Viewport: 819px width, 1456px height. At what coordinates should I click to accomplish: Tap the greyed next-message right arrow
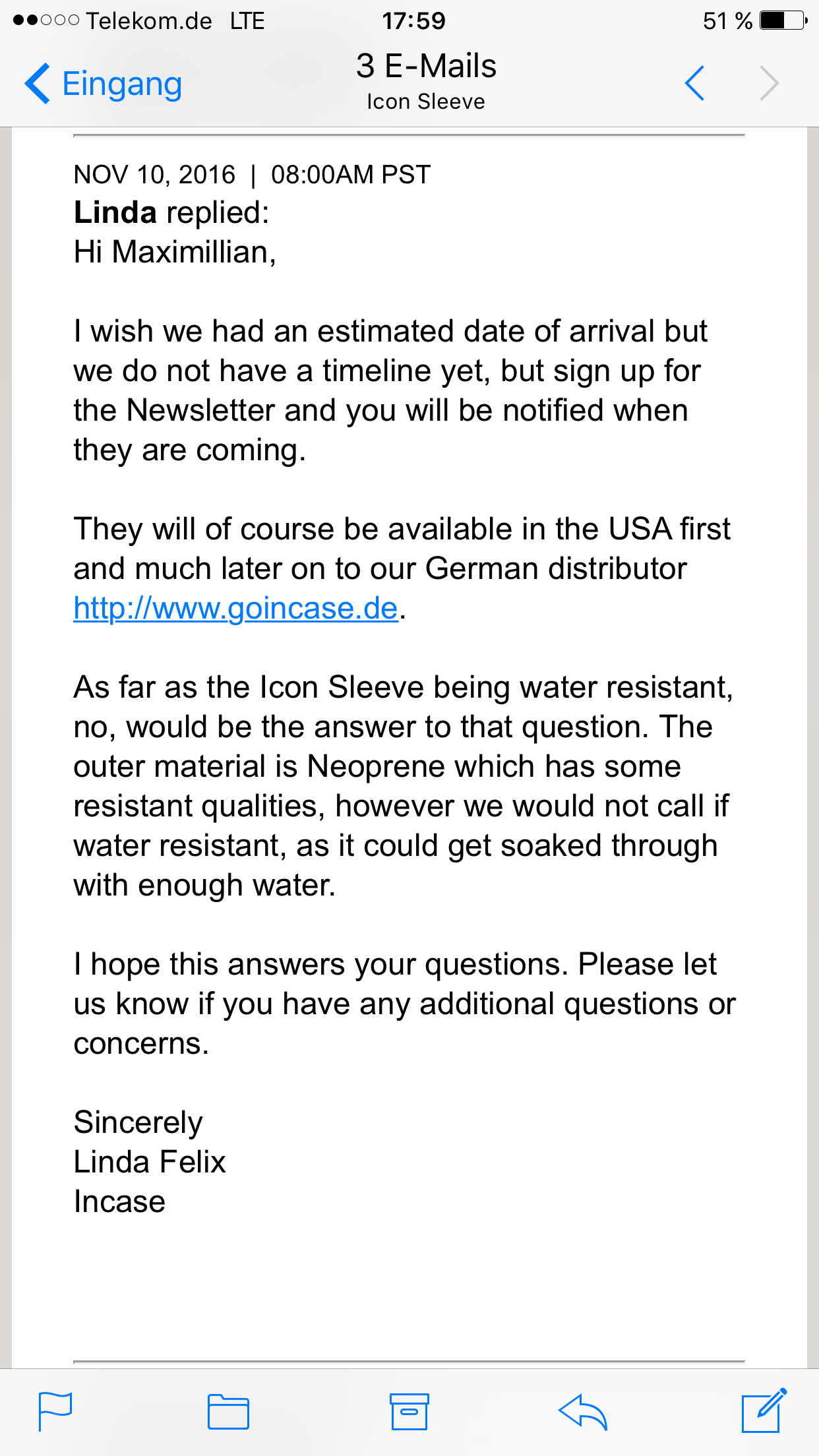coord(769,83)
